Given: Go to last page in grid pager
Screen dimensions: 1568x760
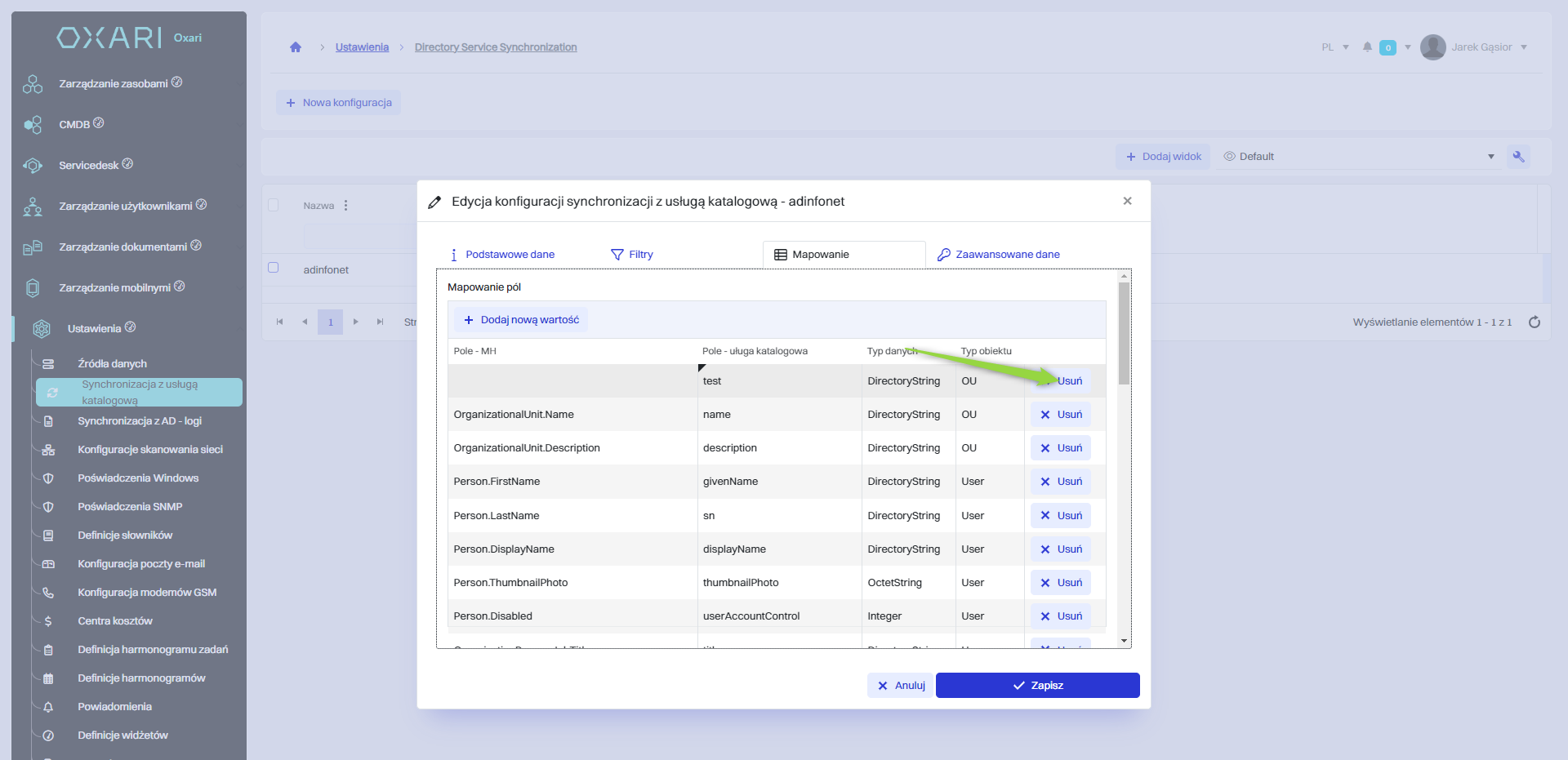Looking at the screenshot, I should tap(380, 322).
